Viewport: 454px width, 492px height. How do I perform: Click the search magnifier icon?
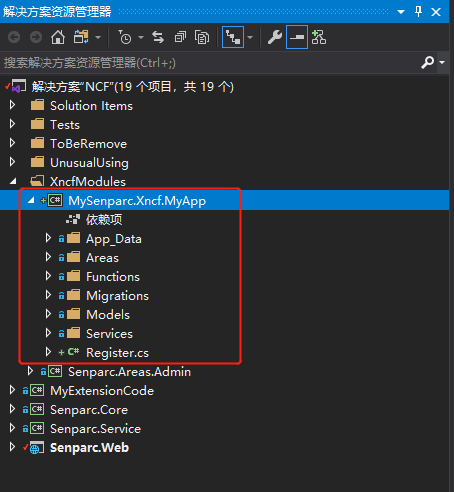click(428, 62)
